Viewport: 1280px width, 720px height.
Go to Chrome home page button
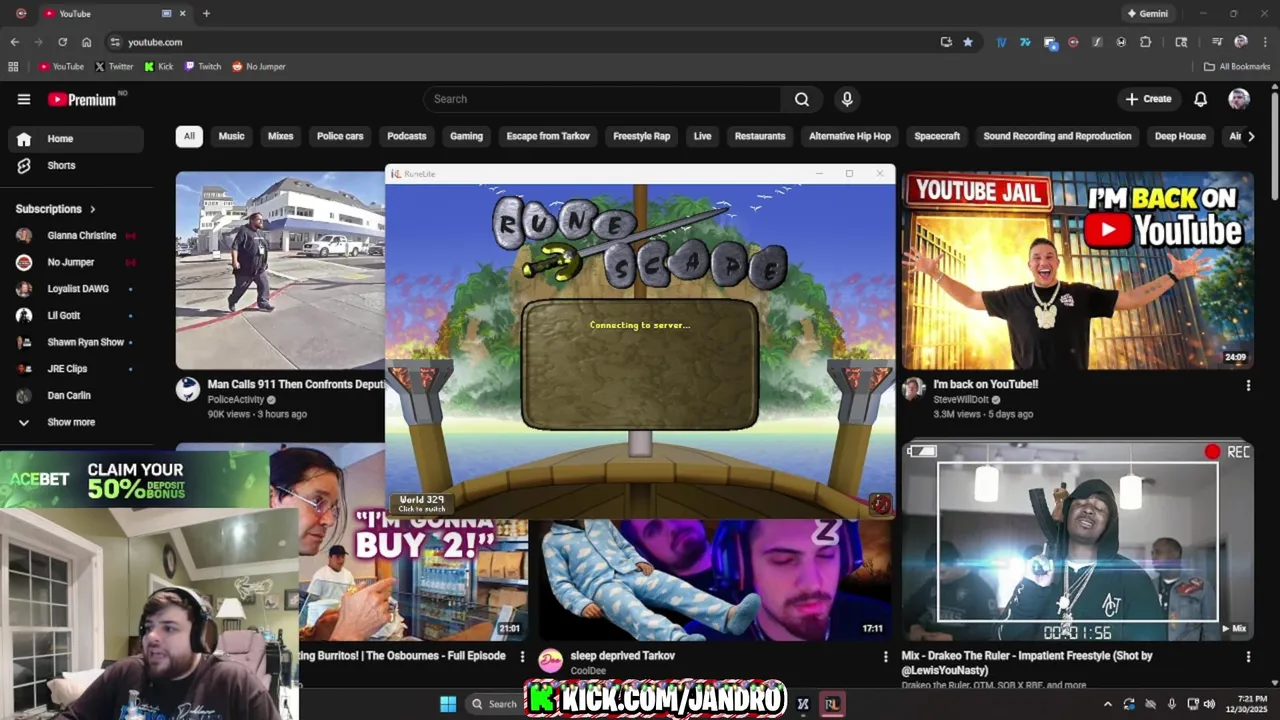pyautogui.click(x=86, y=42)
